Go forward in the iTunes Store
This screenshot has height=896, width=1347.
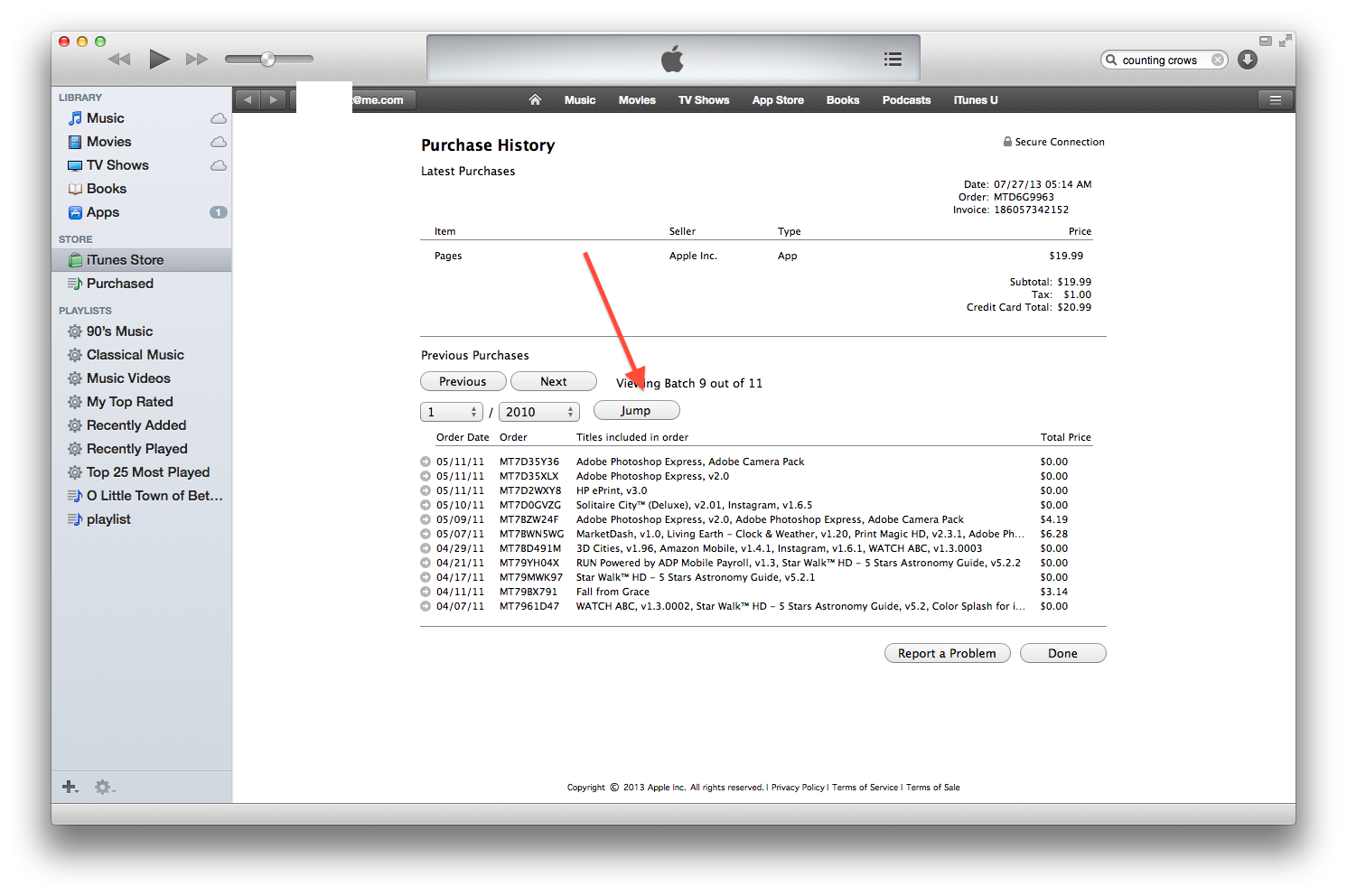coord(274,100)
